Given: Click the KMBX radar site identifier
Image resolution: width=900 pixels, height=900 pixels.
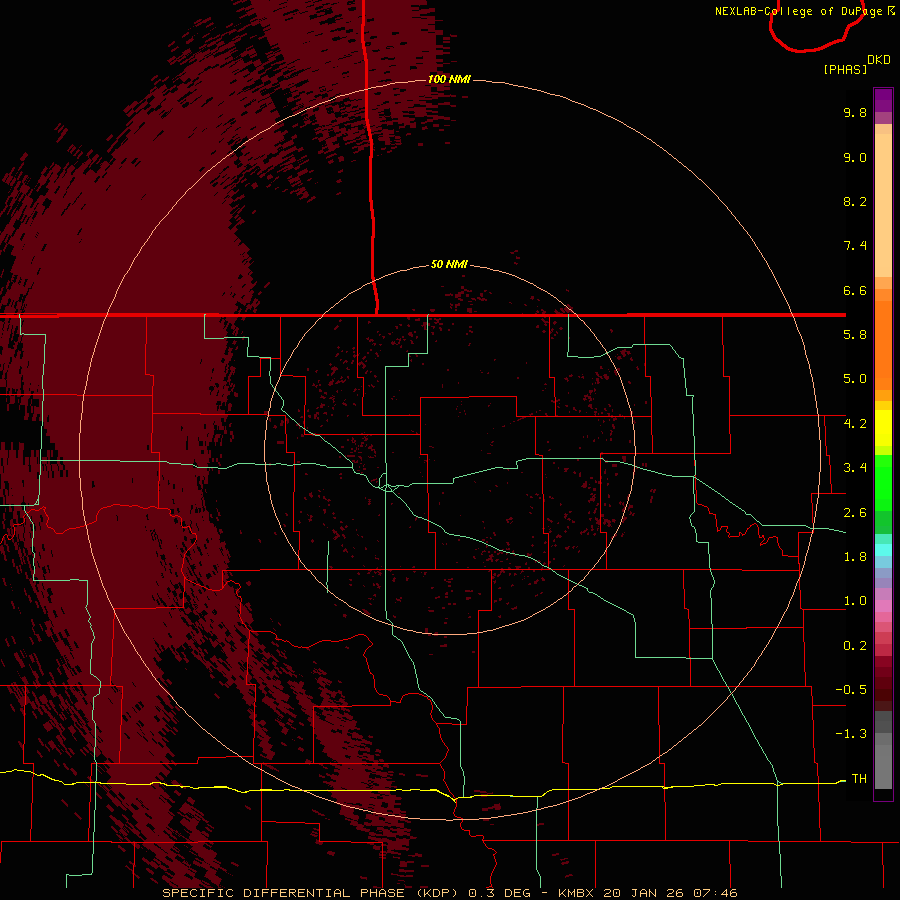Looking at the screenshot, I should [x=576, y=893].
